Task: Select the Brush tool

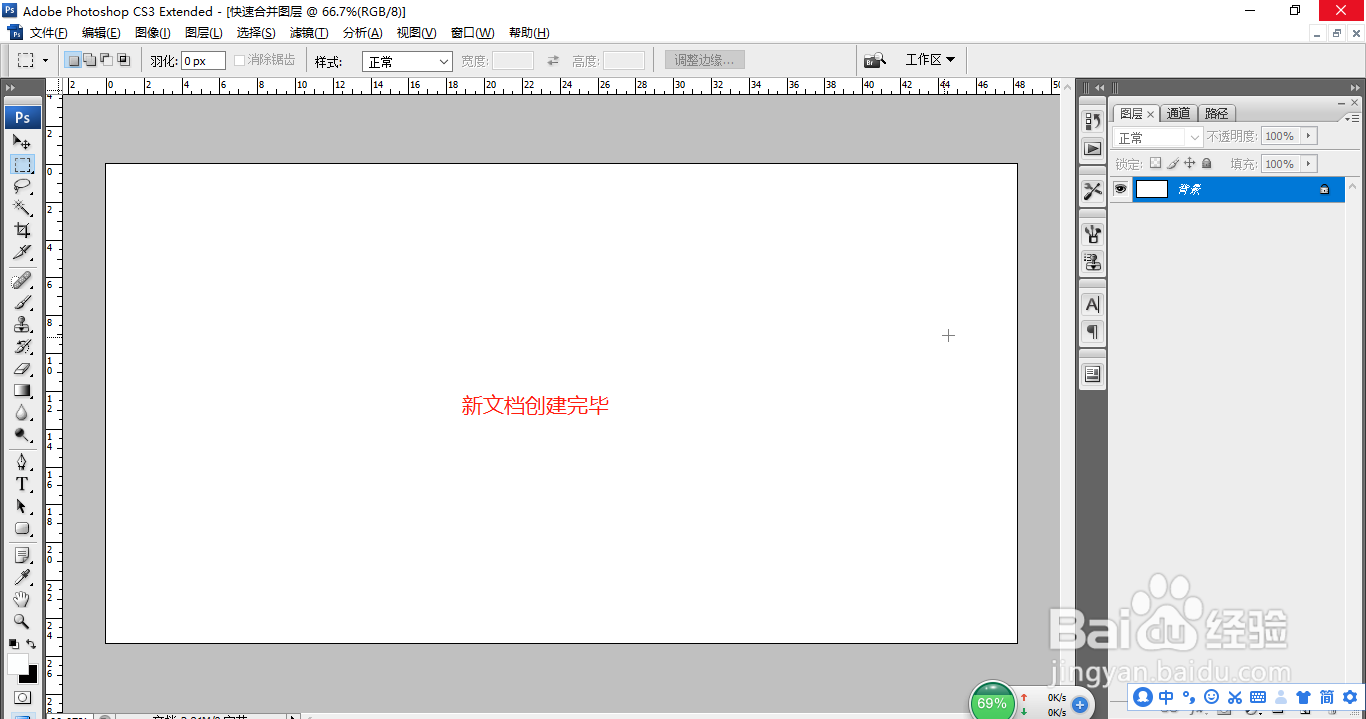Action: click(x=22, y=302)
